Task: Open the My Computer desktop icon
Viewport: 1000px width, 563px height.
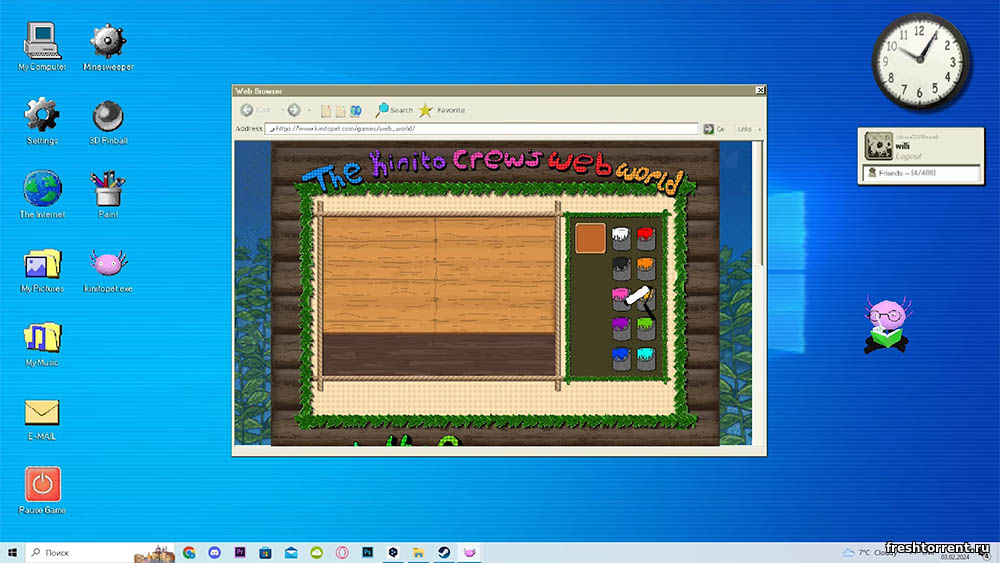Action: (42, 46)
